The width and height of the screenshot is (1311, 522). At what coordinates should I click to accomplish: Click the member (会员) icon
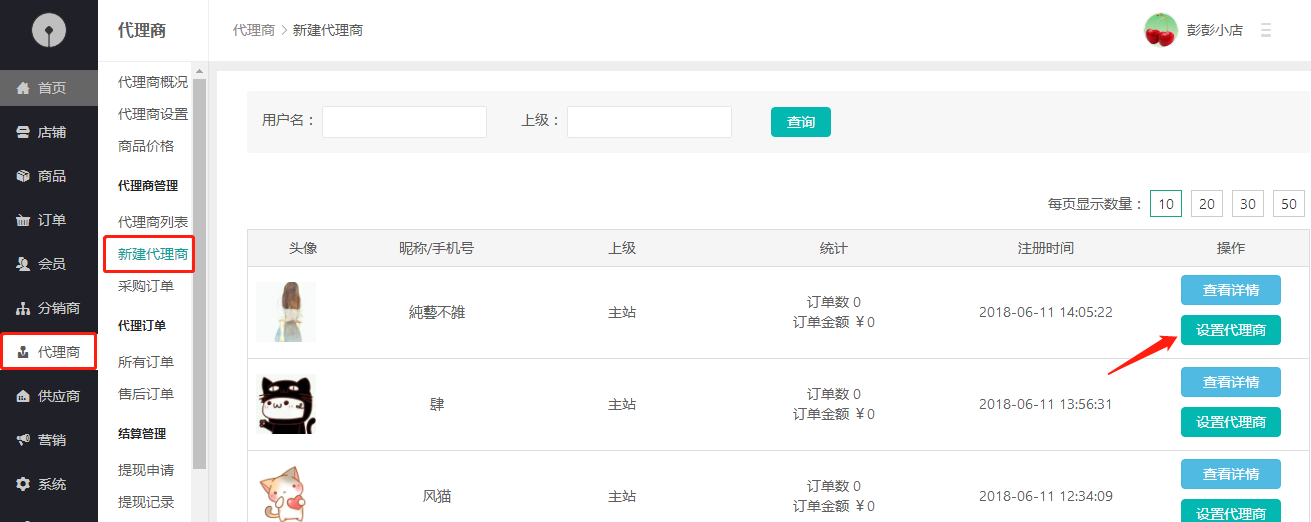coord(23,264)
